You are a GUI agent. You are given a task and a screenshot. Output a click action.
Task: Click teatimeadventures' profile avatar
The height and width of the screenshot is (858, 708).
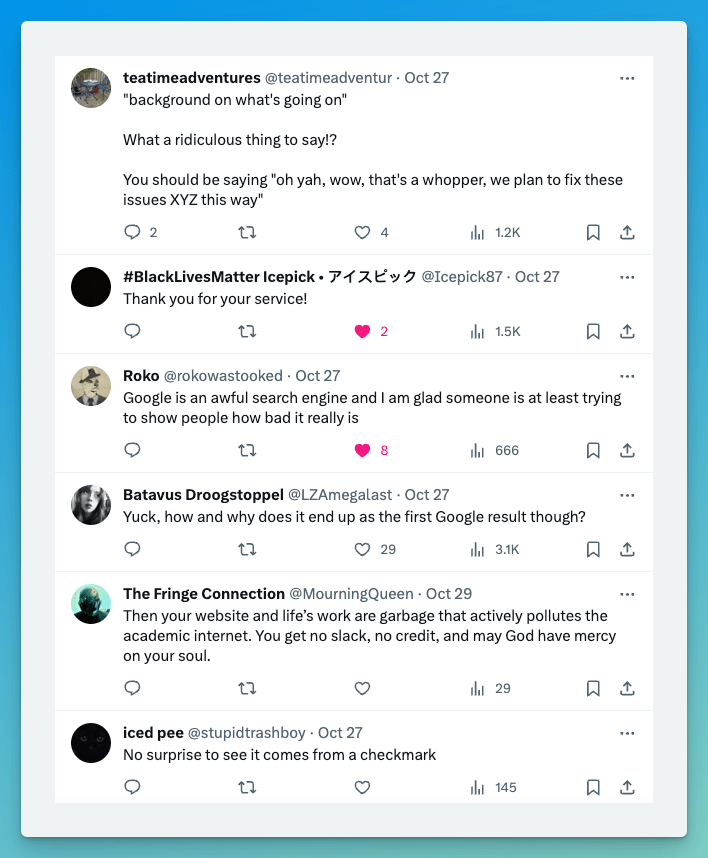(x=91, y=88)
